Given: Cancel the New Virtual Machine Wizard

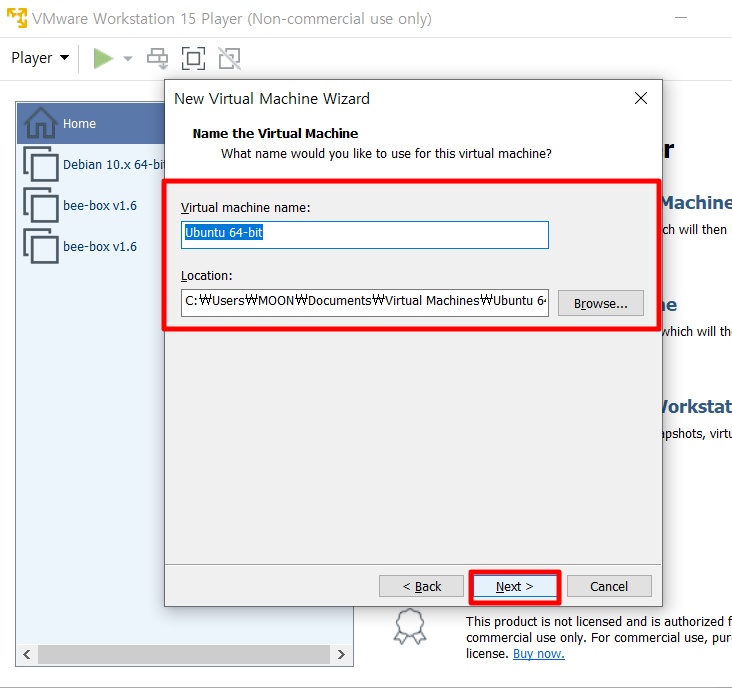Looking at the screenshot, I should [x=609, y=586].
